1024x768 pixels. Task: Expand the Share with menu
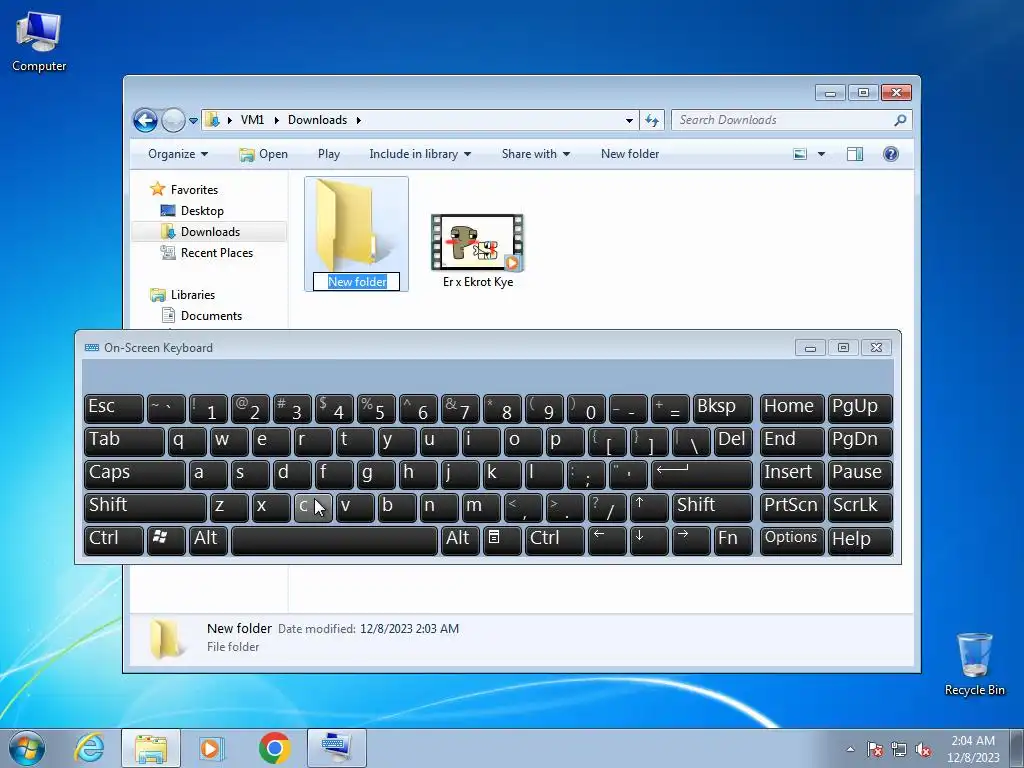click(x=536, y=154)
